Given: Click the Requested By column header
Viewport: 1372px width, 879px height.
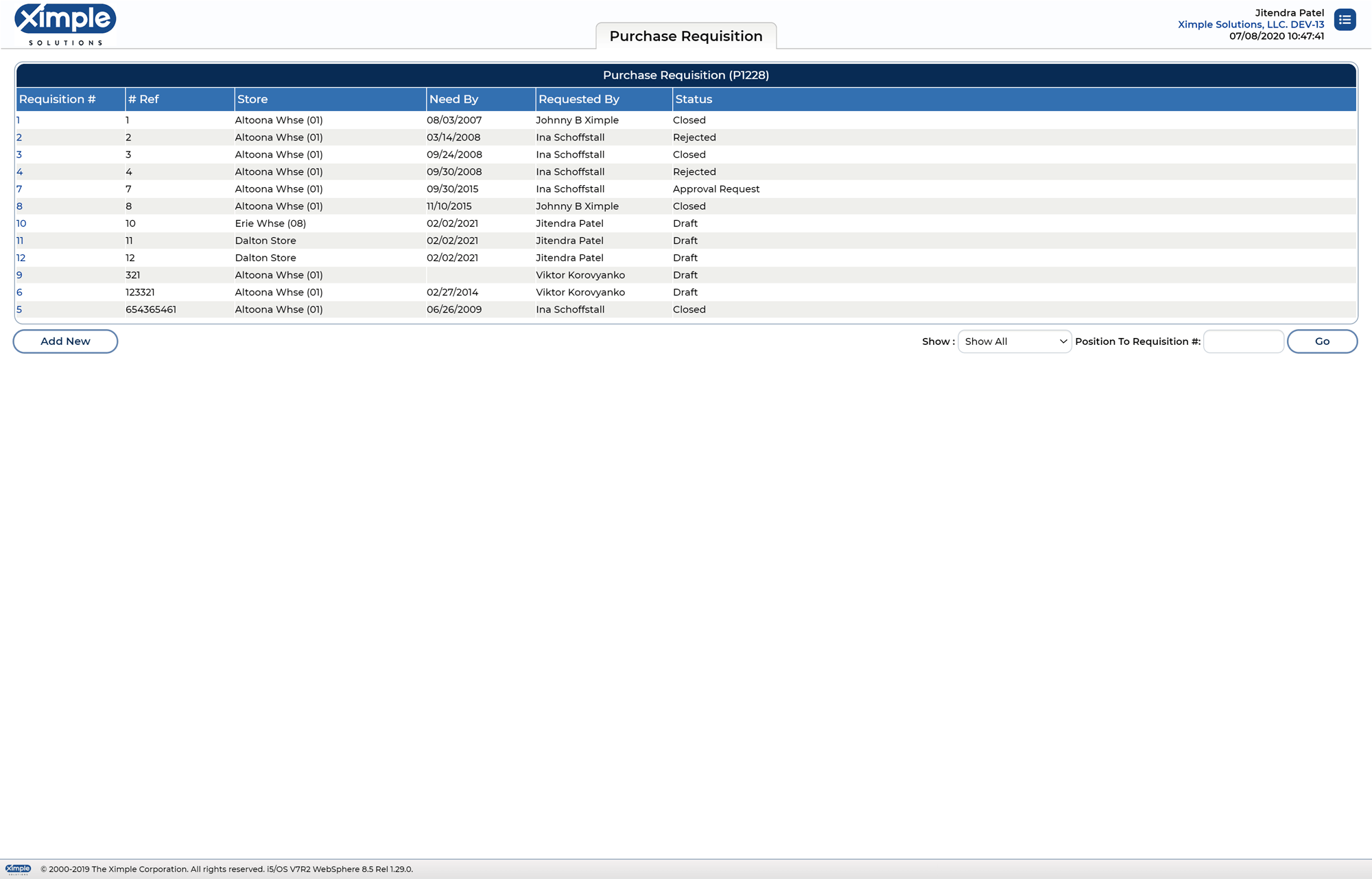Looking at the screenshot, I should 578,99.
